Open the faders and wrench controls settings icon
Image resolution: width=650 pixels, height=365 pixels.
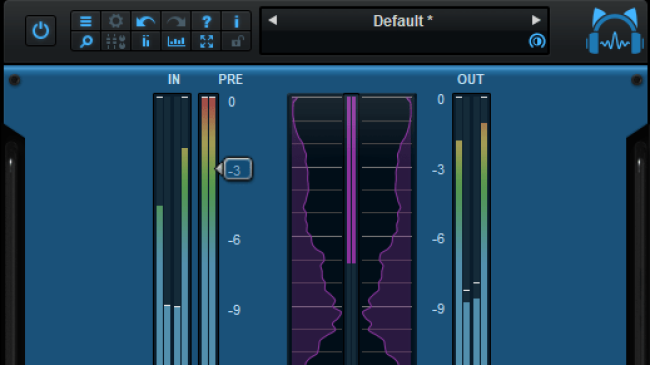pyautogui.click(x=116, y=41)
